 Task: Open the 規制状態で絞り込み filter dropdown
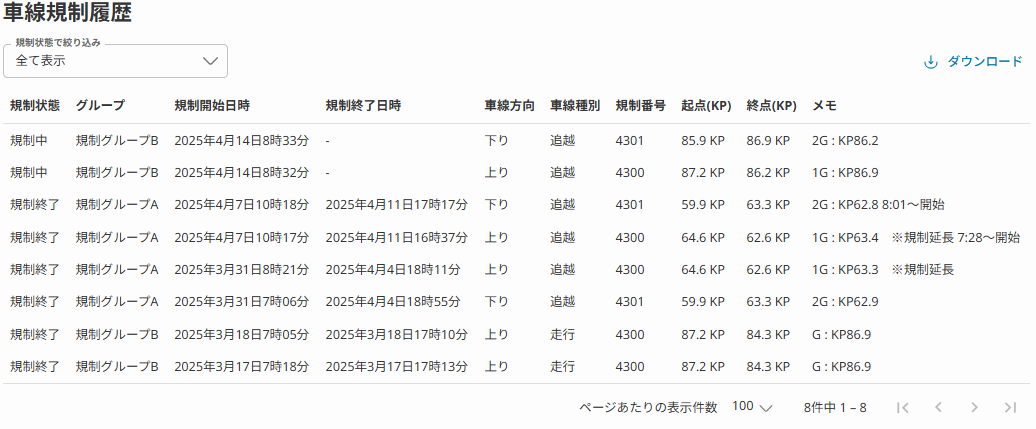coord(115,61)
